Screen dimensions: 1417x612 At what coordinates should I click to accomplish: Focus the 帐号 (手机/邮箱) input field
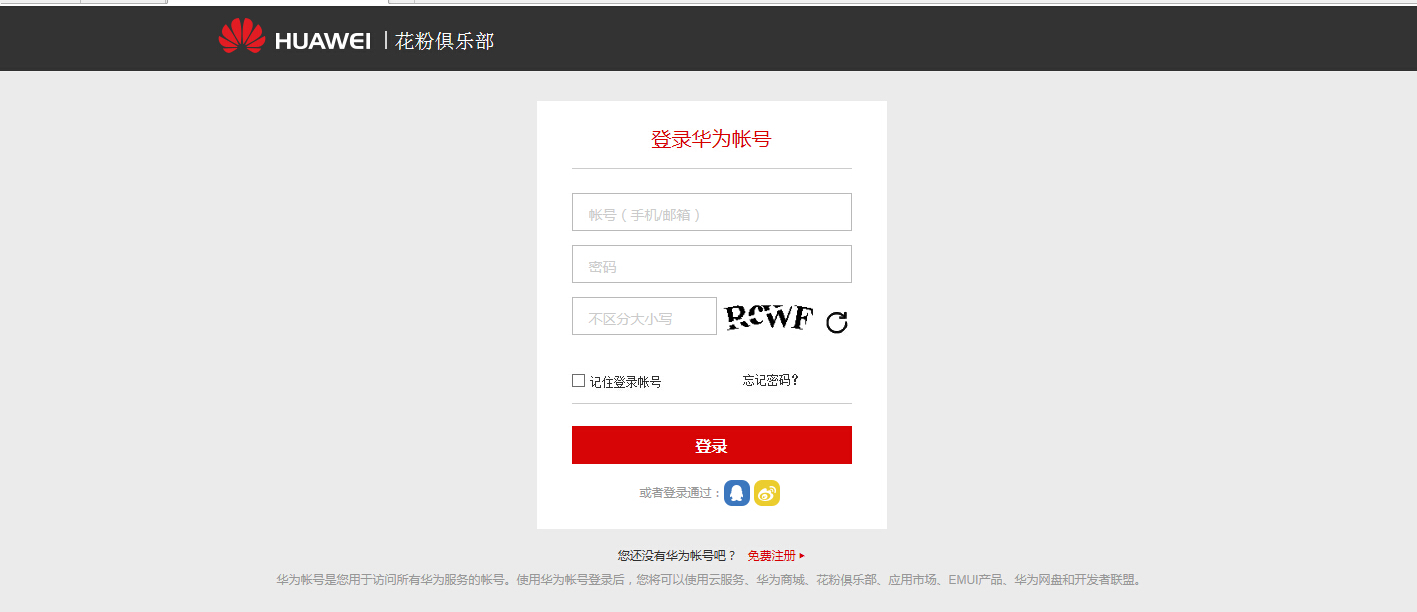point(712,212)
